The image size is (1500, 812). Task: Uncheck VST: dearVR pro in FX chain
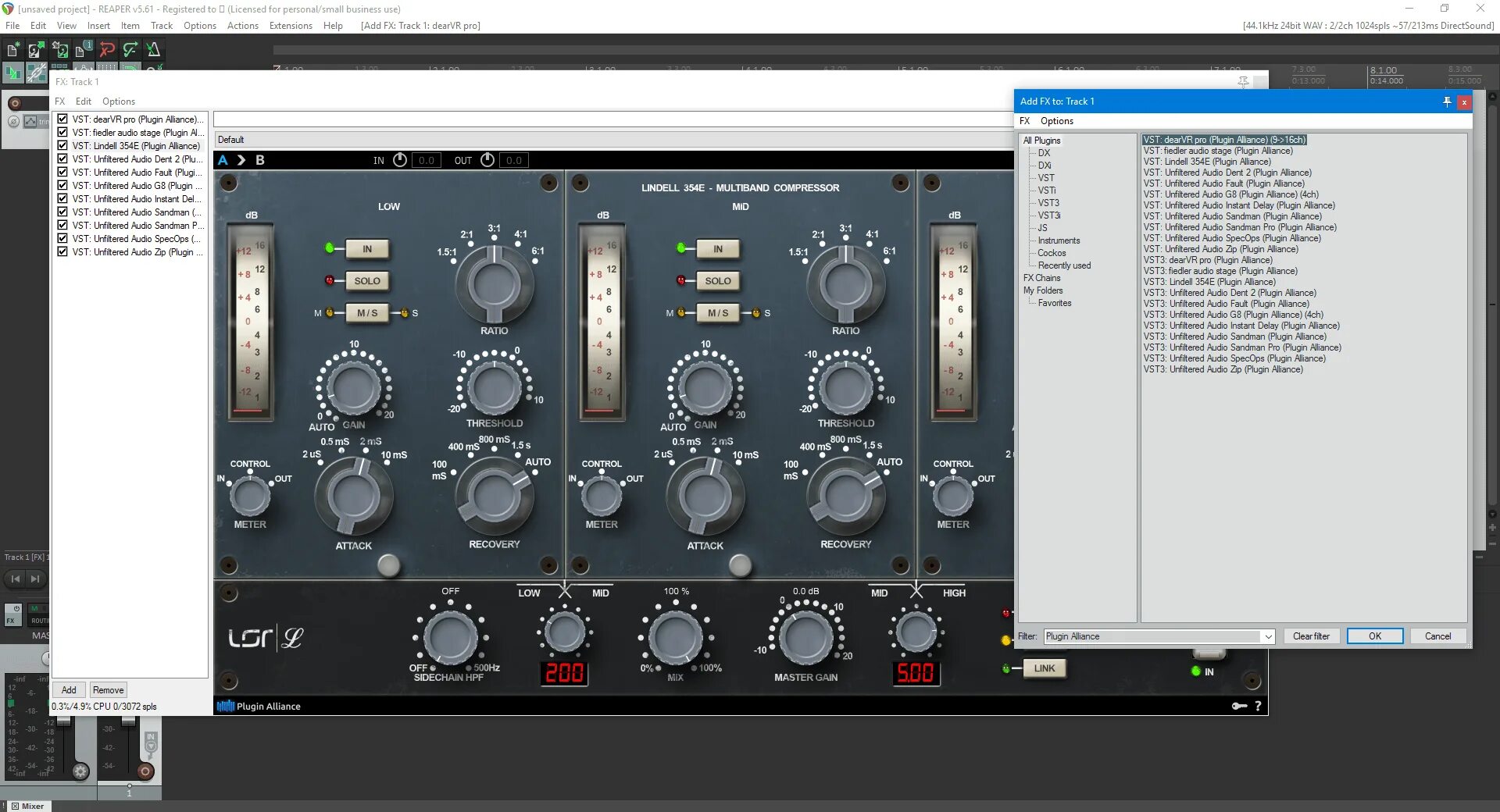[x=62, y=119]
